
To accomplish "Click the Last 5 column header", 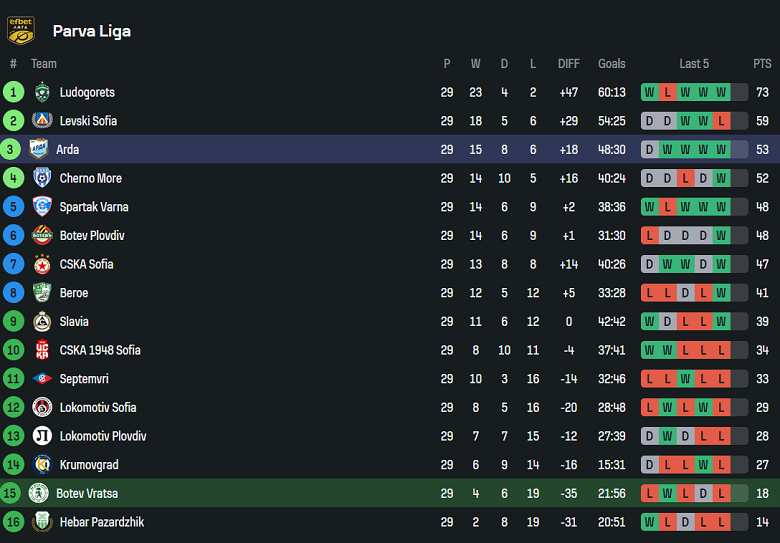I will pos(694,64).
